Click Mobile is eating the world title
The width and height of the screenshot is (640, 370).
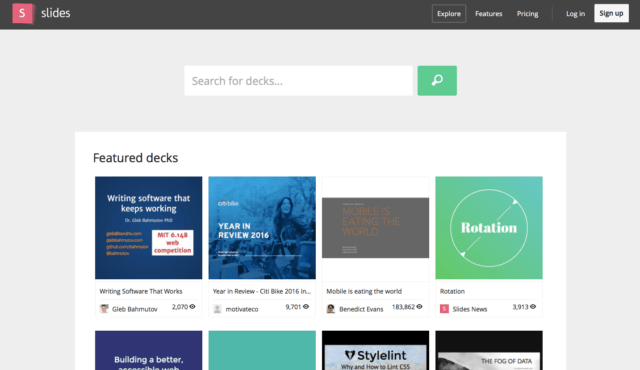[x=364, y=291]
